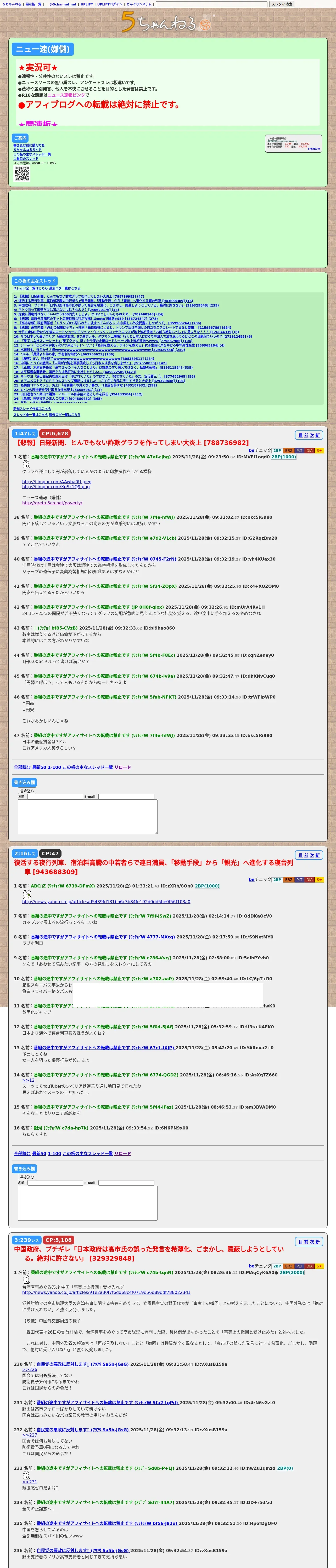Open UPLIFTログイン in the top bar
The height and width of the screenshot is (1568, 336).
pyautogui.click(x=110, y=4)
